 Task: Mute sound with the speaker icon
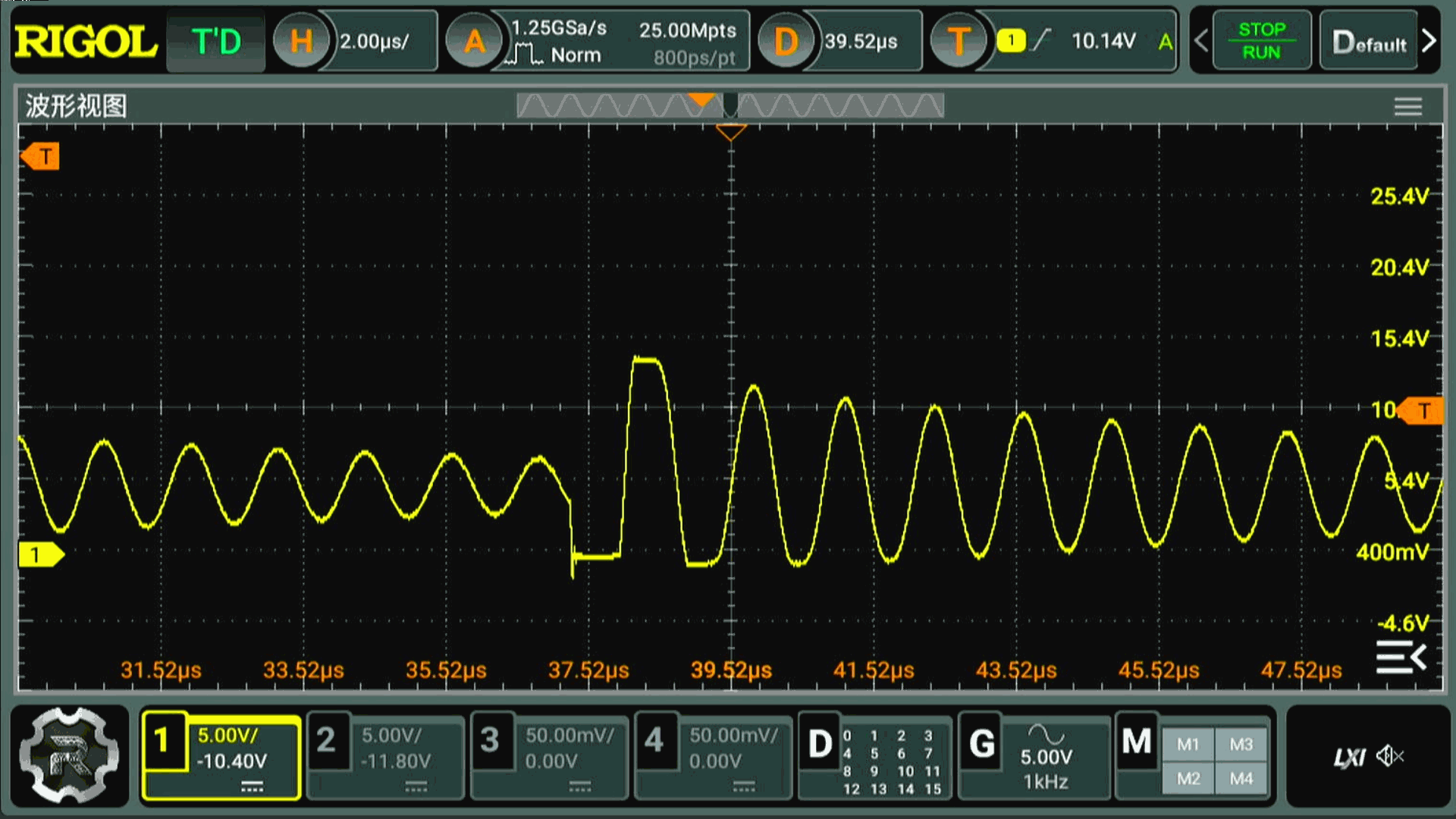click(1390, 756)
